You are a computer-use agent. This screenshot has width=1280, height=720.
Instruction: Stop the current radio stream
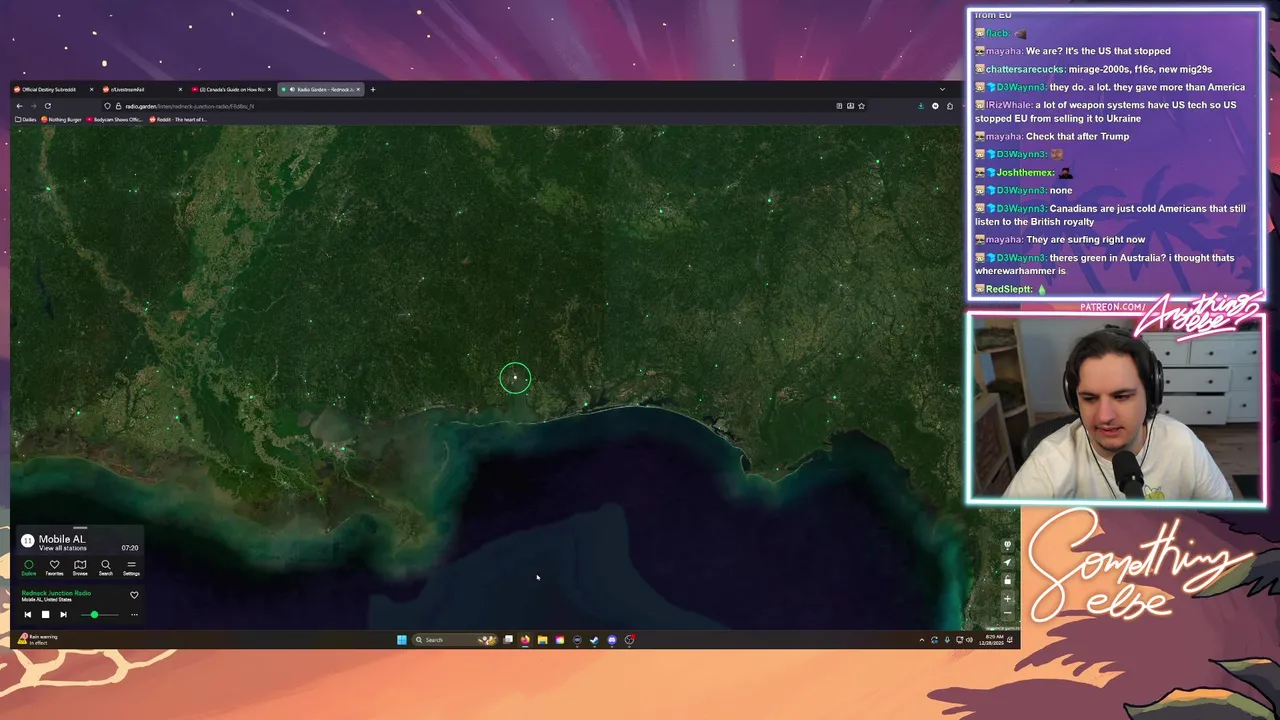pos(45,615)
